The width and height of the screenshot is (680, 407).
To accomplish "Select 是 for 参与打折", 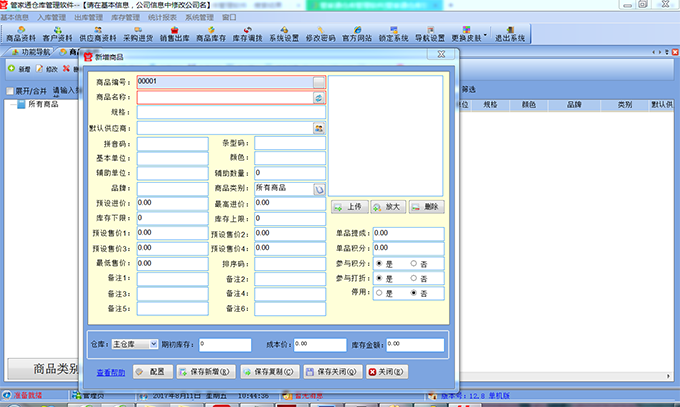I will click(x=379, y=278).
